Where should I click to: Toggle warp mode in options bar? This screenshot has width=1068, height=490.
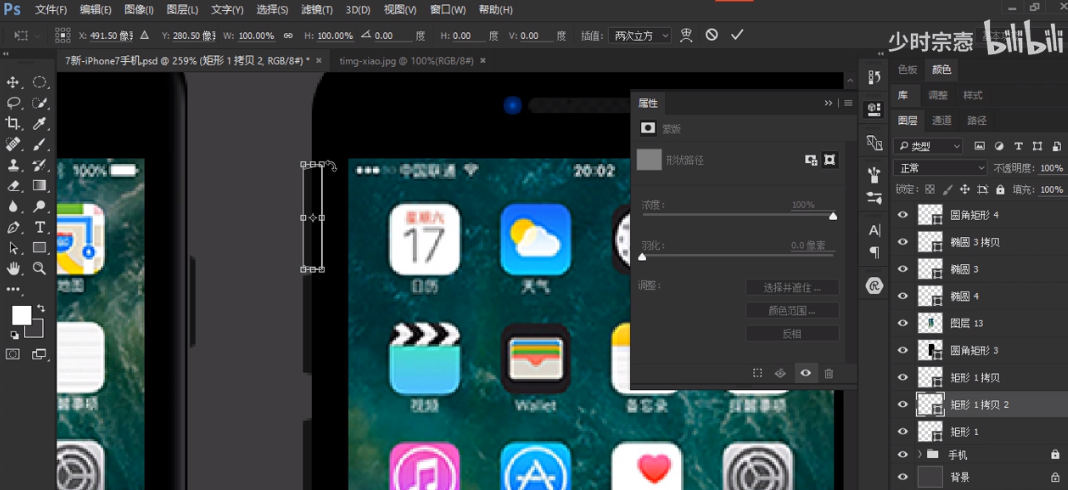[x=687, y=35]
